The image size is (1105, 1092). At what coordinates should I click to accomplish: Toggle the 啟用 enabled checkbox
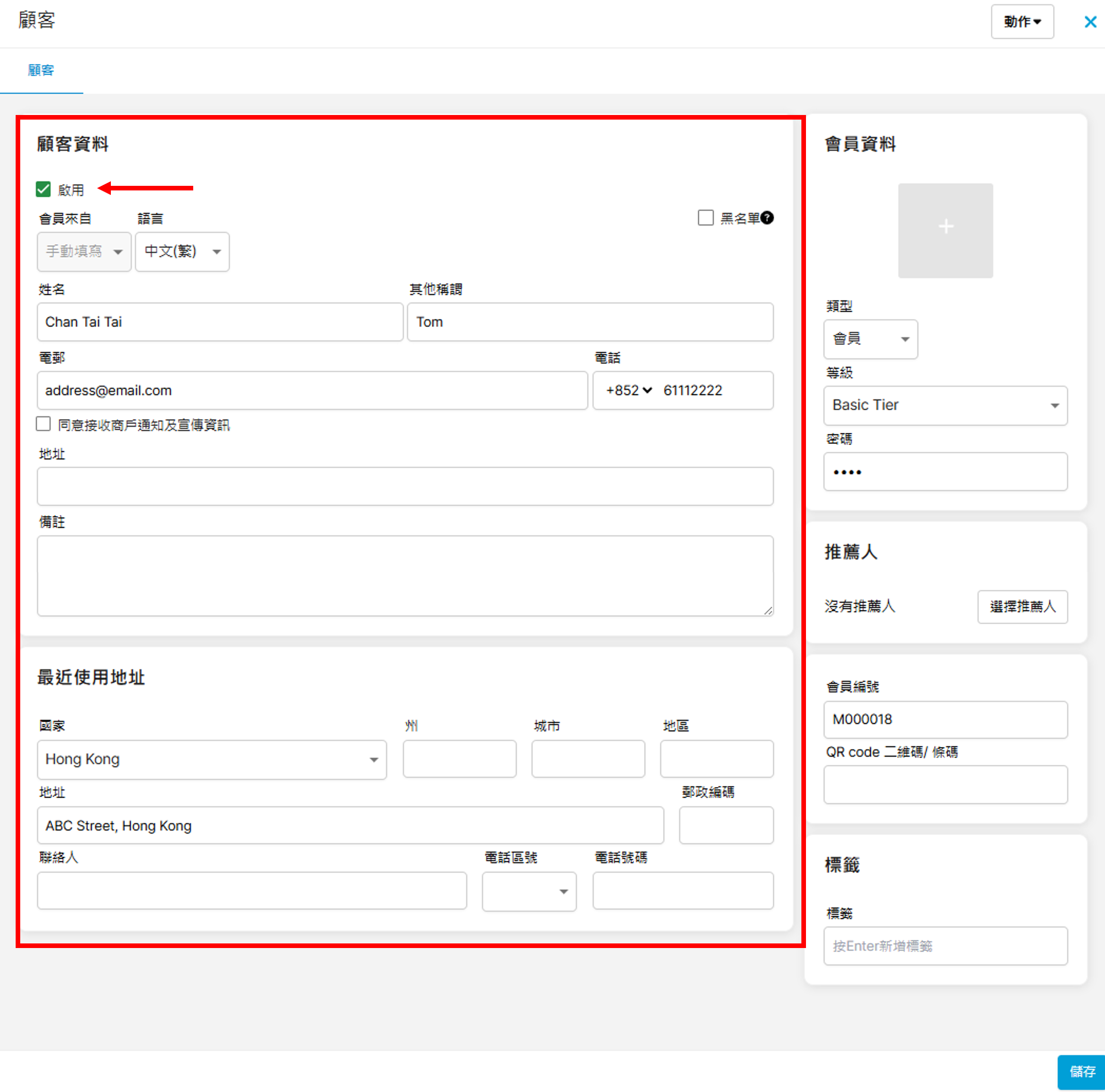43,190
